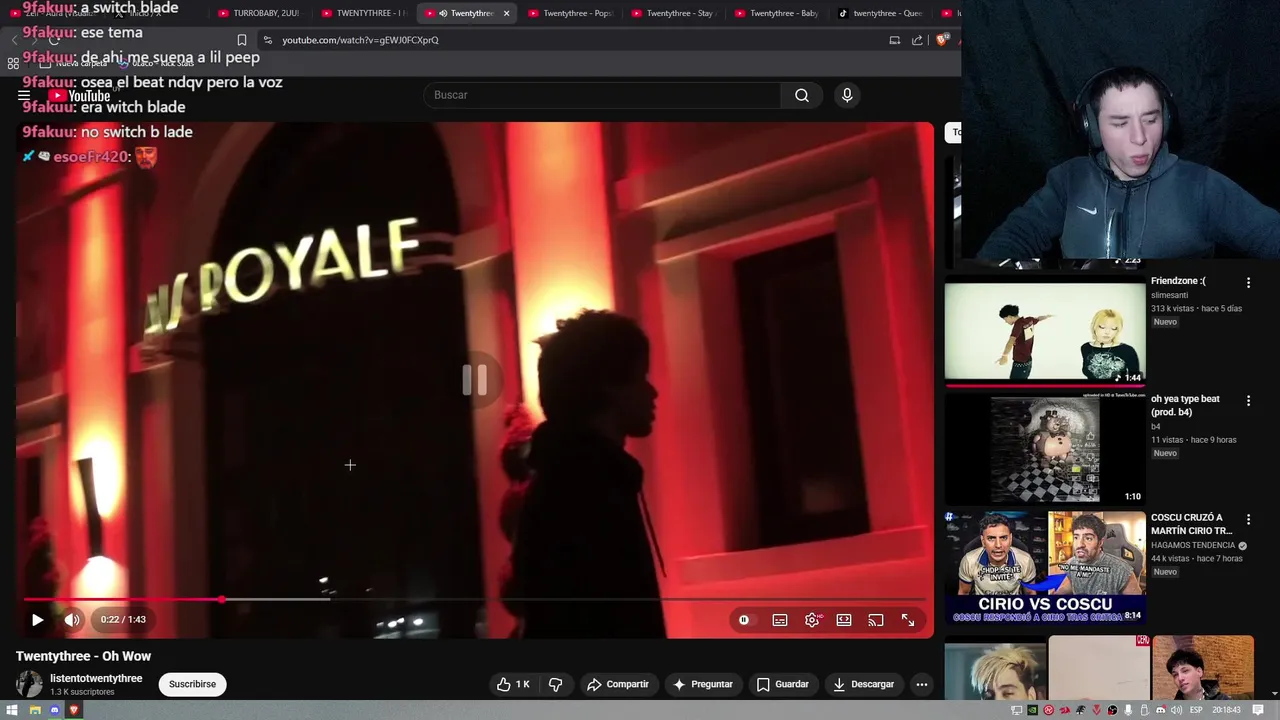Focus the Buscar search field
The height and width of the screenshot is (720, 1280).
tap(602, 95)
